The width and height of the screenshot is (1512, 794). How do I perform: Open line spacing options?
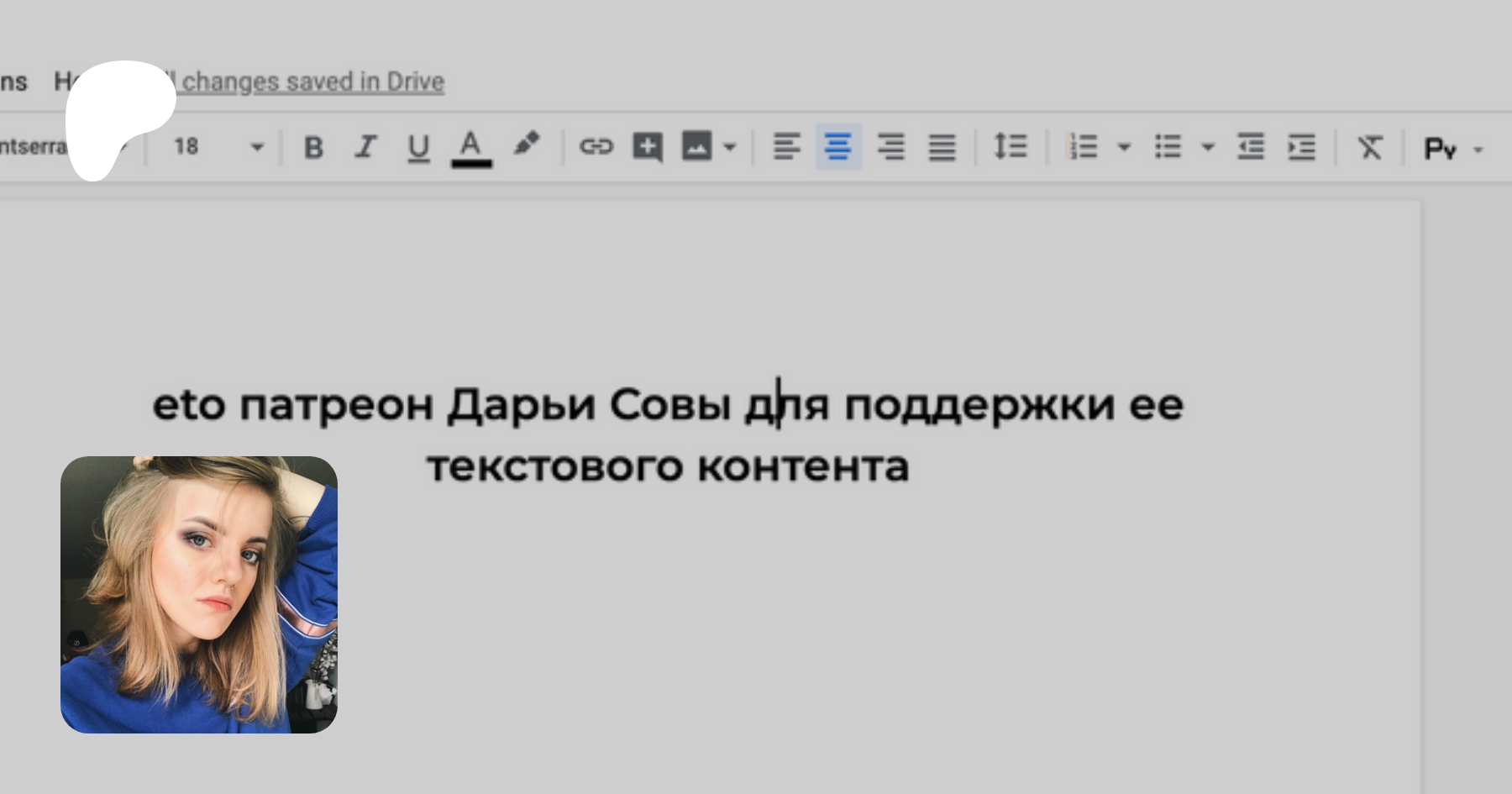1011,148
